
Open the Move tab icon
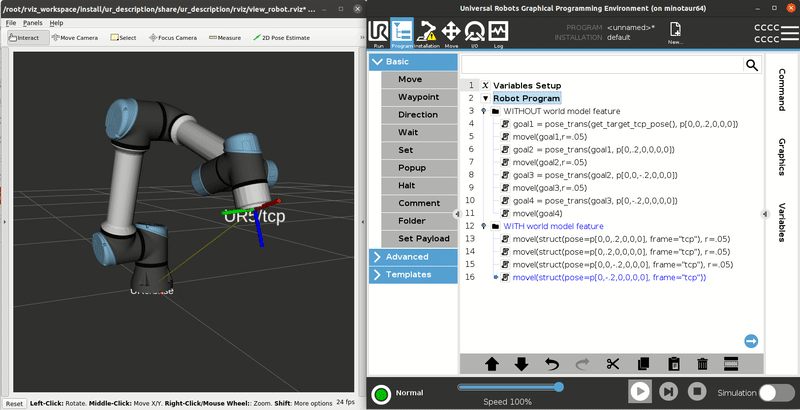click(450, 33)
